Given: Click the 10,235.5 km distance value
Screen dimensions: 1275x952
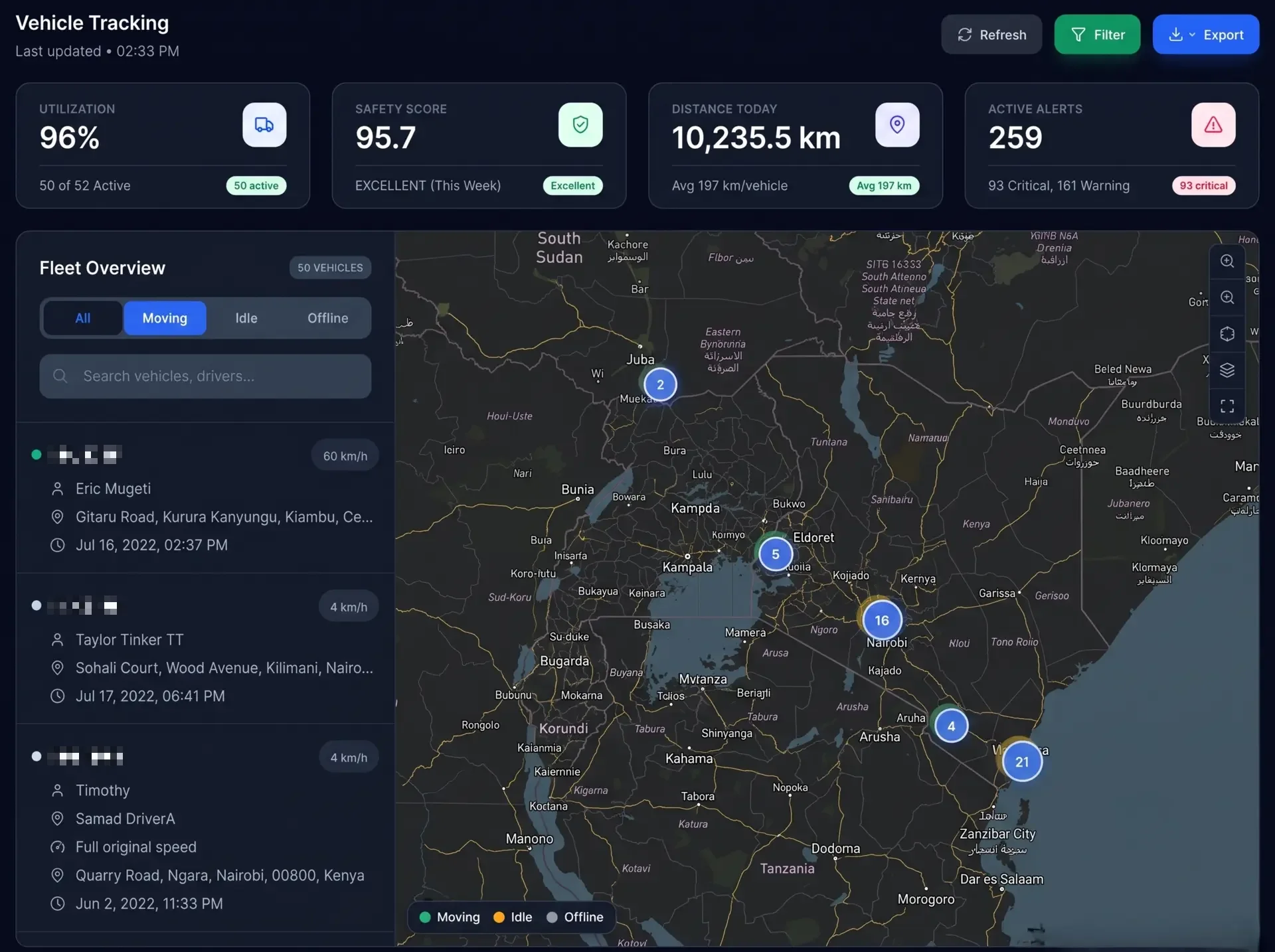Looking at the screenshot, I should 756,137.
